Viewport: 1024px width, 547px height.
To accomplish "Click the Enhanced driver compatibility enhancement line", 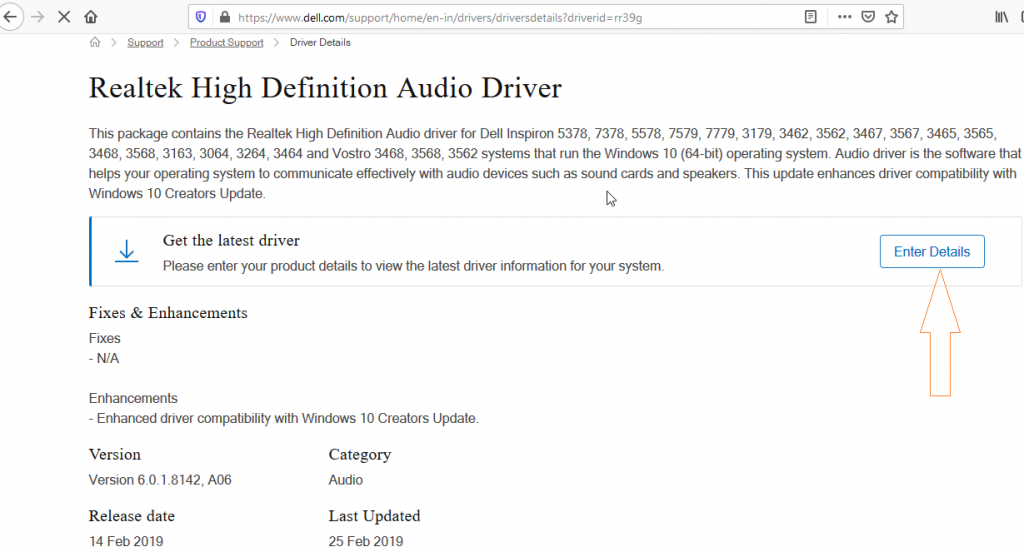I will point(283,418).
